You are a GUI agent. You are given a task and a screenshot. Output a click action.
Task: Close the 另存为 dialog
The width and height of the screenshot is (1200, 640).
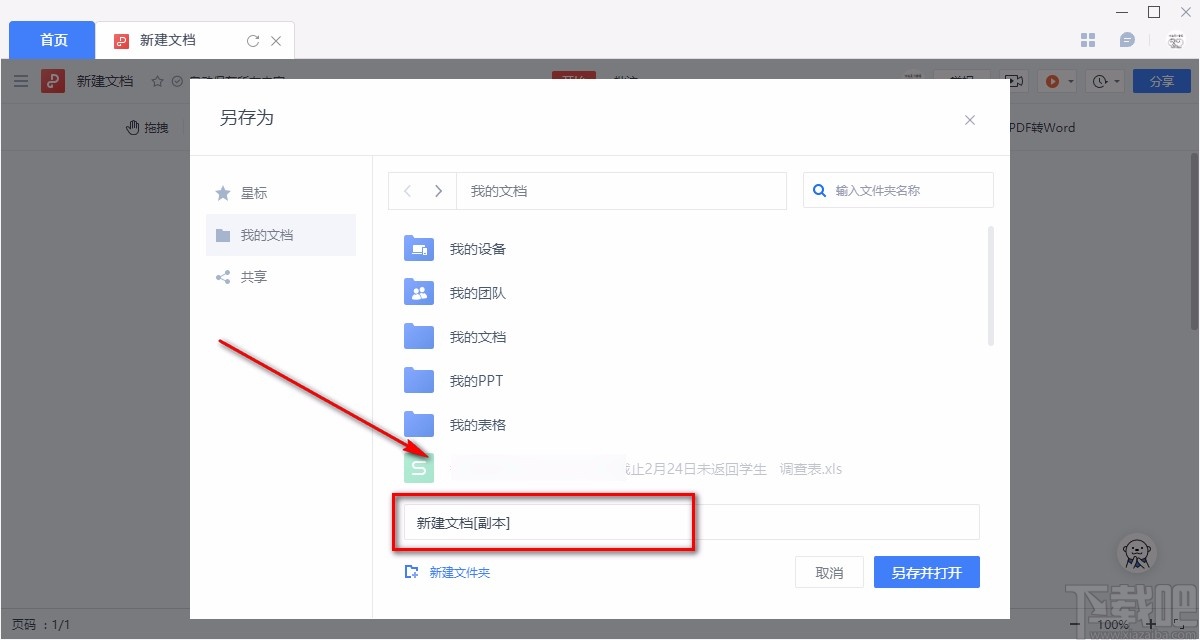(969, 120)
